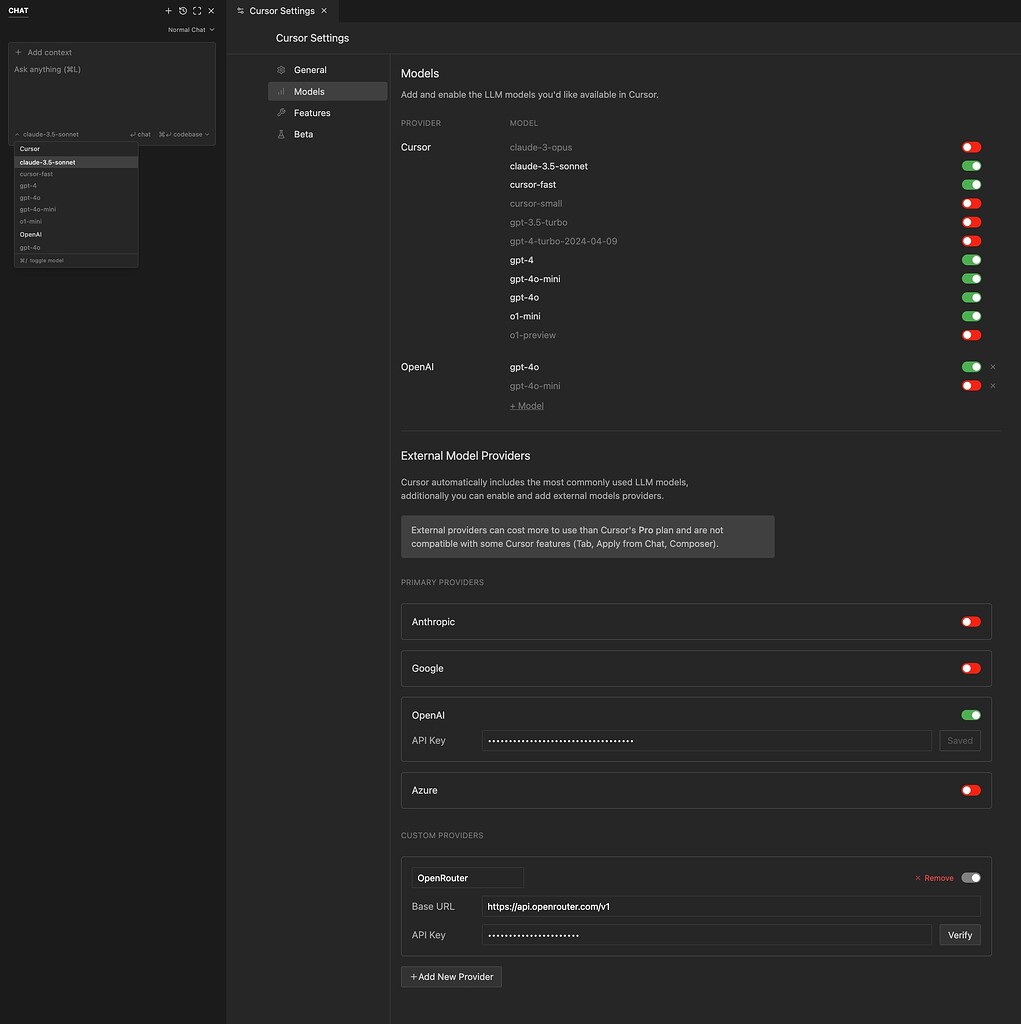Click the Verify button for OpenRouter API key

[x=958, y=934]
